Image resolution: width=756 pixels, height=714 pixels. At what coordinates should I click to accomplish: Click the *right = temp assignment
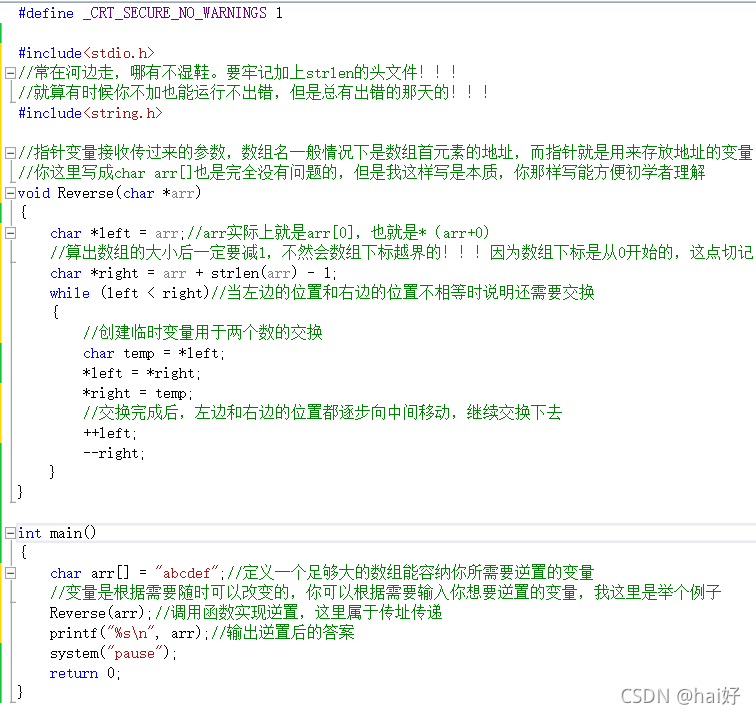[x=137, y=393]
